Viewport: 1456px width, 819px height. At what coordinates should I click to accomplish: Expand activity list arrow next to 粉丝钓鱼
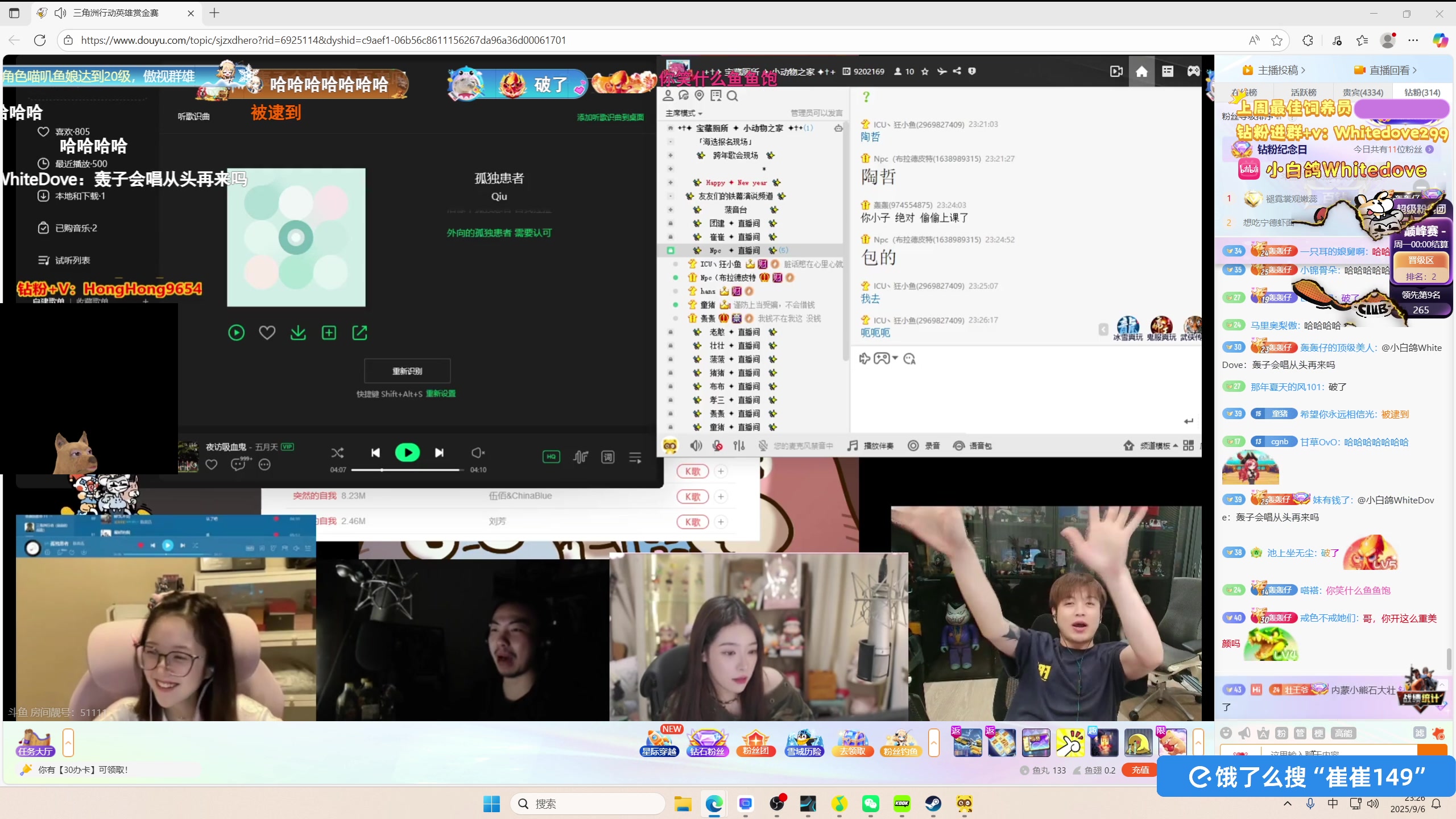pos(933,742)
